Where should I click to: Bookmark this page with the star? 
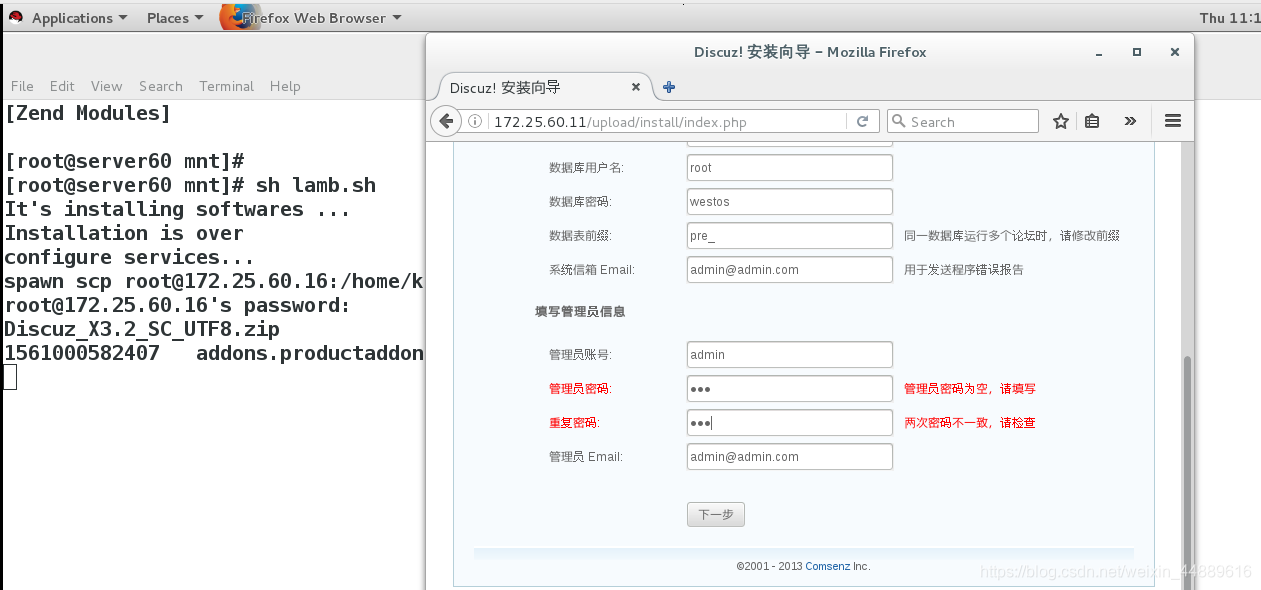coord(1061,122)
